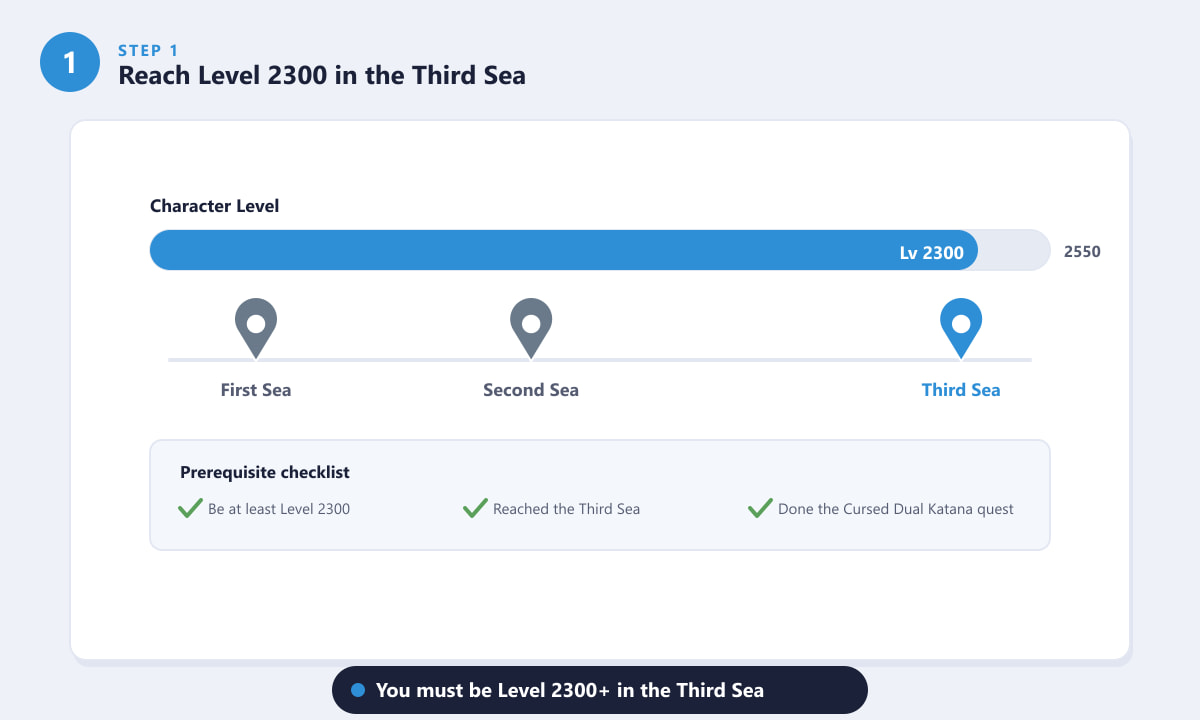1200x720 pixels.
Task: Select the Second Sea label
Action: (x=531, y=390)
